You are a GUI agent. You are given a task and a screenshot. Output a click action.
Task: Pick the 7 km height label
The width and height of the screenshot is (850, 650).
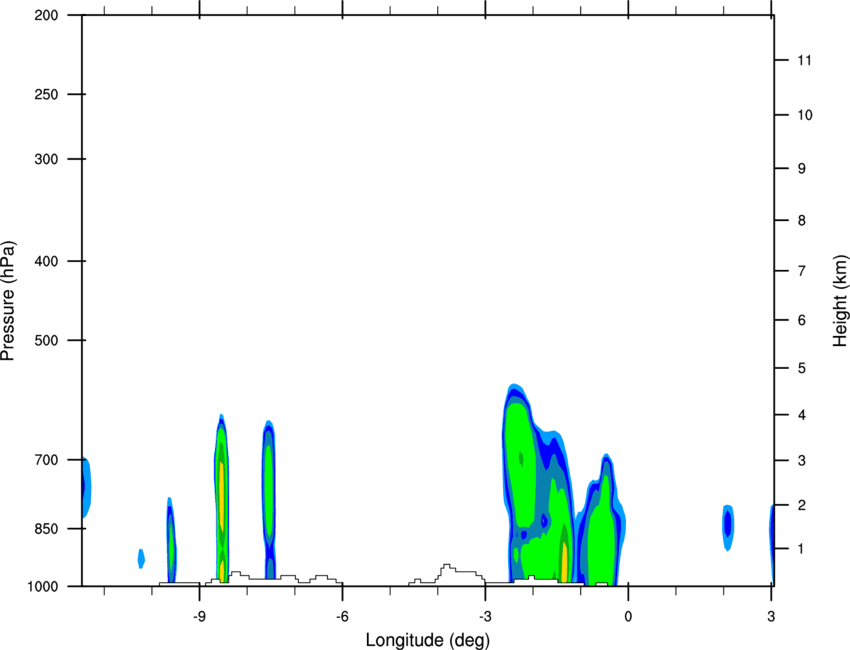pyautogui.click(x=801, y=271)
